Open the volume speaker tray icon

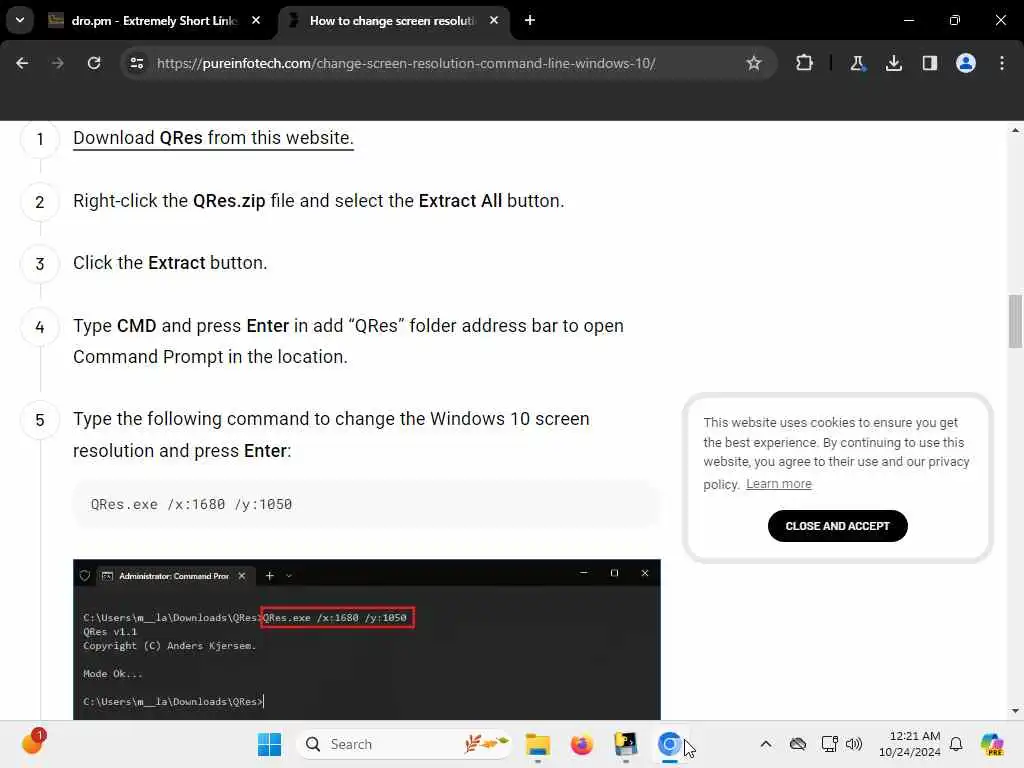point(854,744)
